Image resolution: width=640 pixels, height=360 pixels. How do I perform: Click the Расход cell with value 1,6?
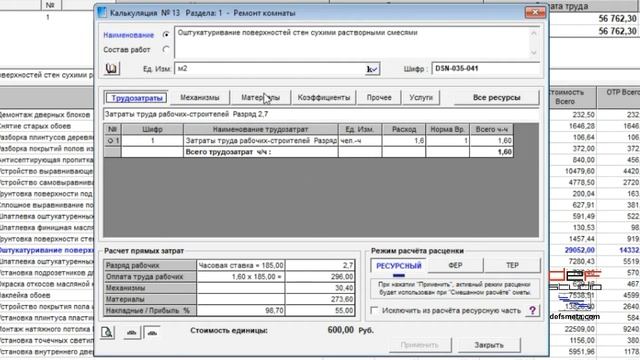pos(404,141)
